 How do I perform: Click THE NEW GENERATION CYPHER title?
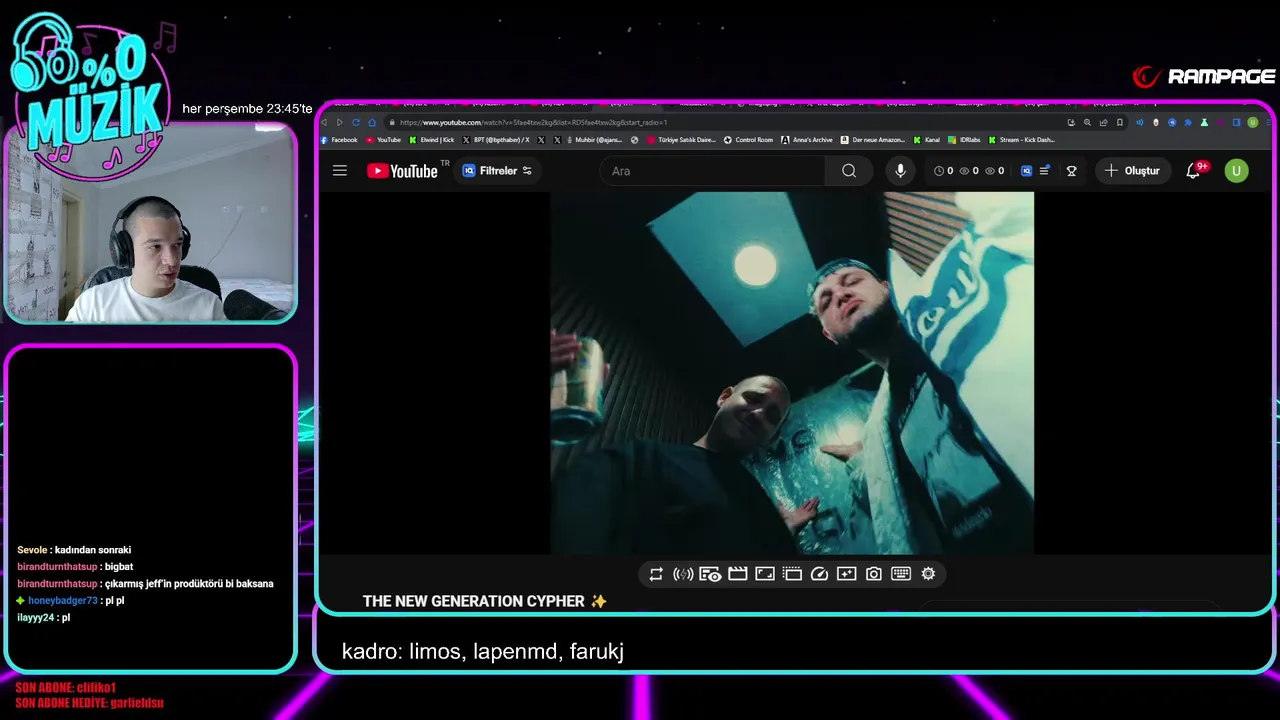[485, 601]
